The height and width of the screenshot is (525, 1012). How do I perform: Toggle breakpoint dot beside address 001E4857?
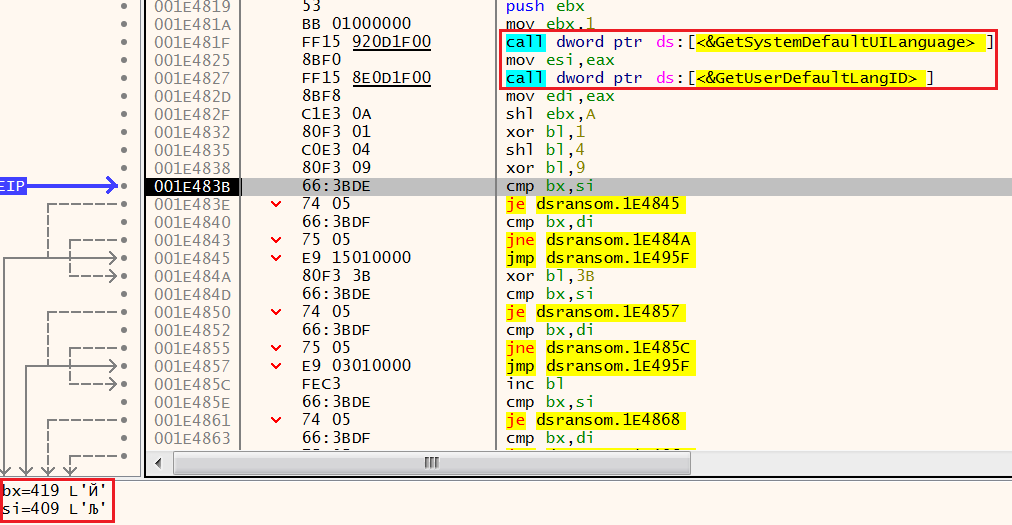[123, 366]
